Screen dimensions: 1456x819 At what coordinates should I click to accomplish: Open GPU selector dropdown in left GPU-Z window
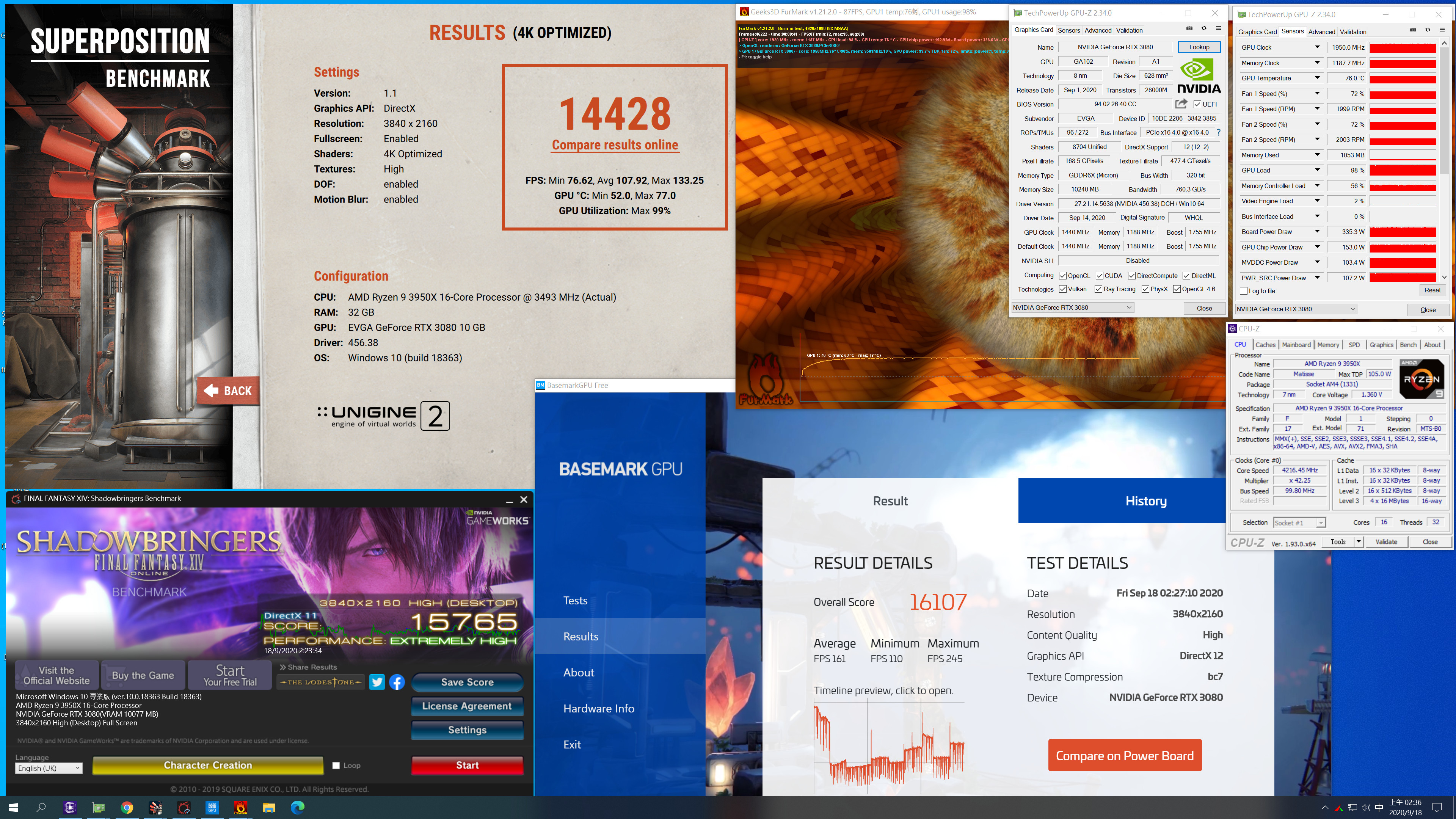(x=1073, y=308)
